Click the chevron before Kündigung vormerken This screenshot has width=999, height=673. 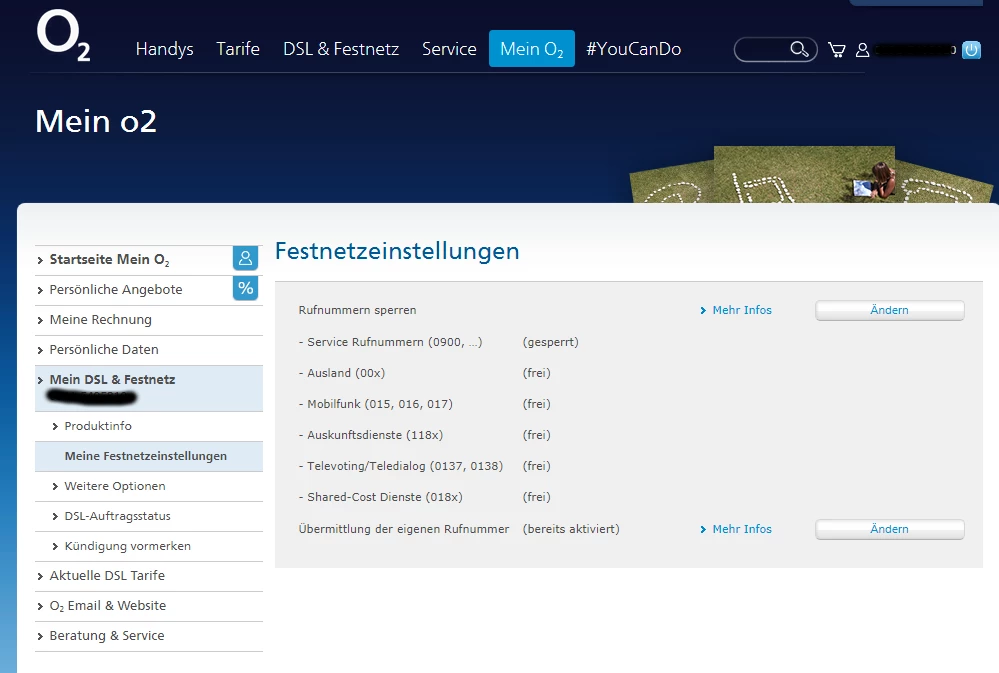point(55,546)
